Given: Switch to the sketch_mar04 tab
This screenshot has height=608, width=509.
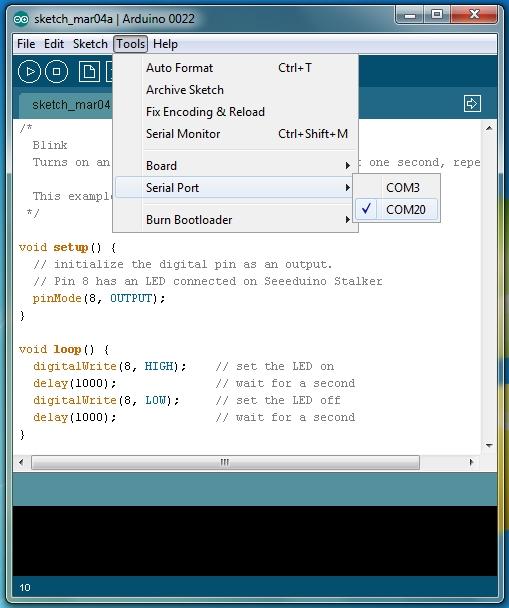Looking at the screenshot, I should click(x=66, y=105).
